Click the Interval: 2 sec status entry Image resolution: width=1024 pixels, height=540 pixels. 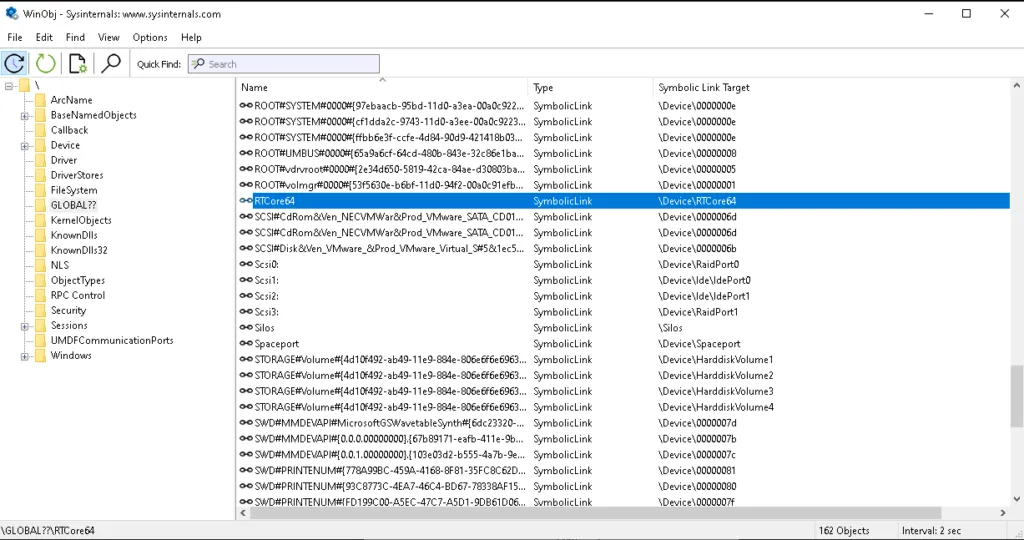[933, 531]
